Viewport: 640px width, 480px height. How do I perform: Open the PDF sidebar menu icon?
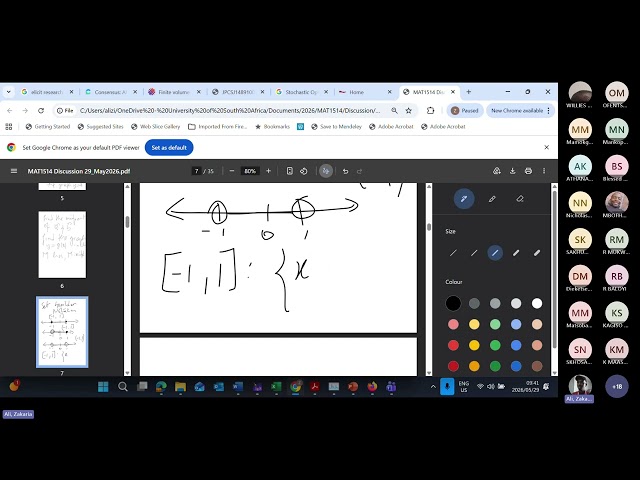click(x=14, y=171)
